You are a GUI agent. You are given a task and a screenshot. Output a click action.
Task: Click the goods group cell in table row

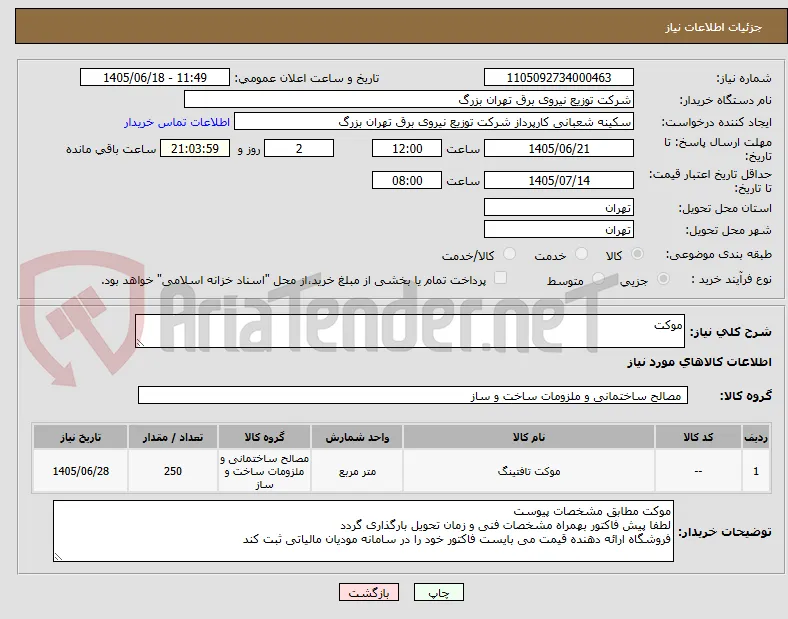(264, 471)
